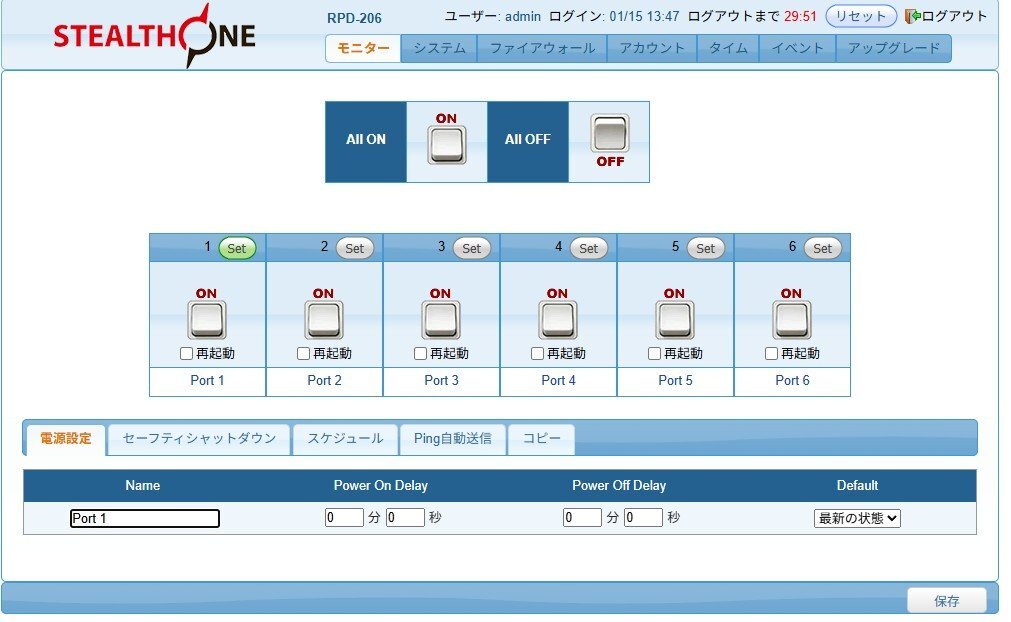Click the Set button for port 2
Viewport: 1011px width, 622px height.
[x=355, y=248]
